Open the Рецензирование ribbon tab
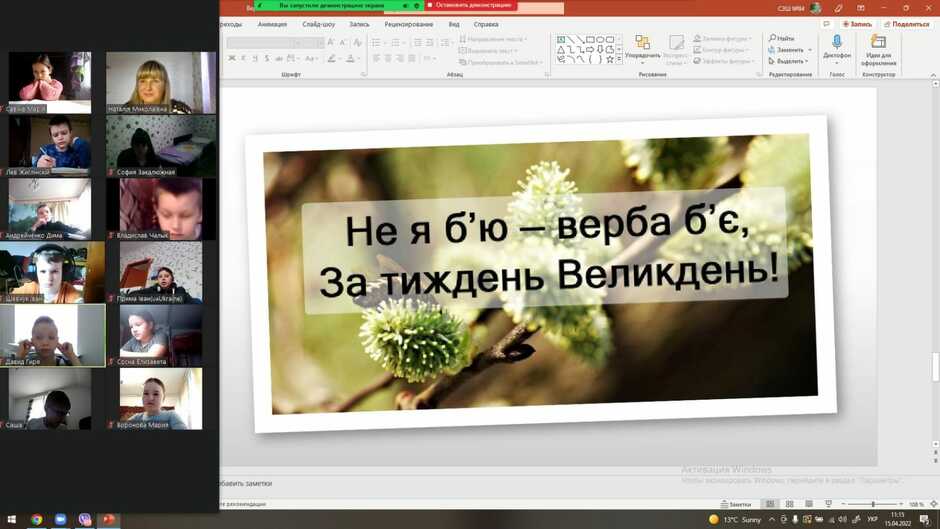 409,25
